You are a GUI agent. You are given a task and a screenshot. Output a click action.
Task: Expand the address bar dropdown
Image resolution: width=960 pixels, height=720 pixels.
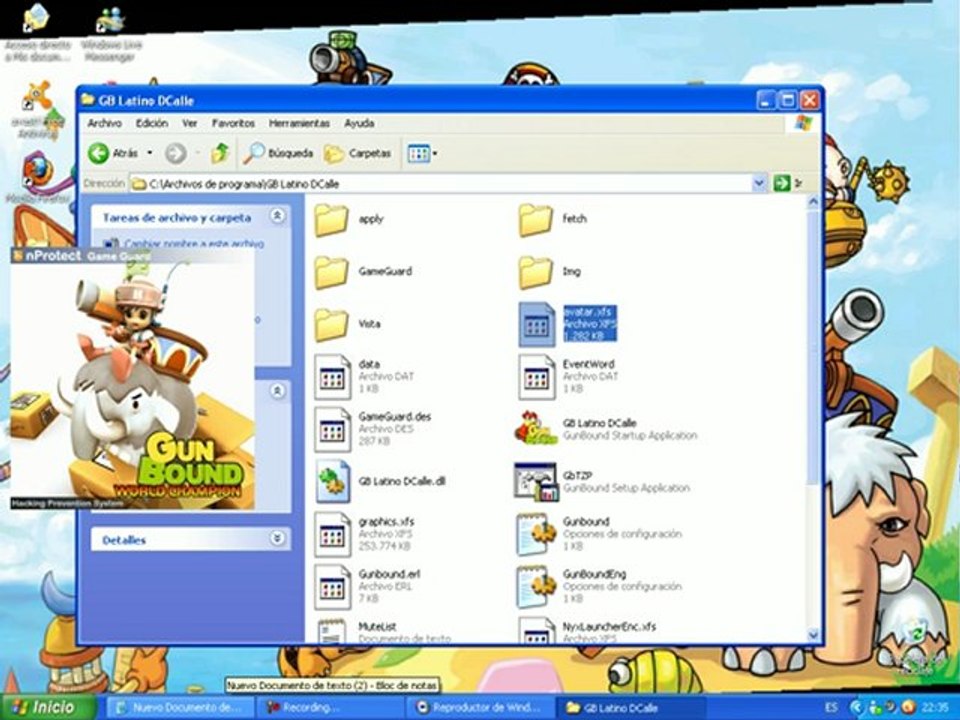point(759,183)
